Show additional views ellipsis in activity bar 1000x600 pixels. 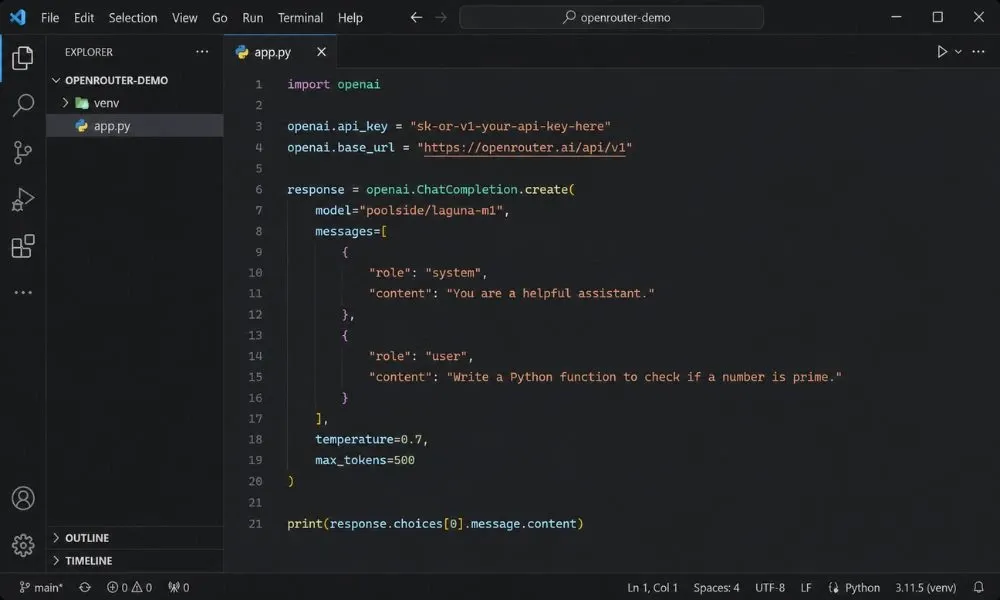22,293
